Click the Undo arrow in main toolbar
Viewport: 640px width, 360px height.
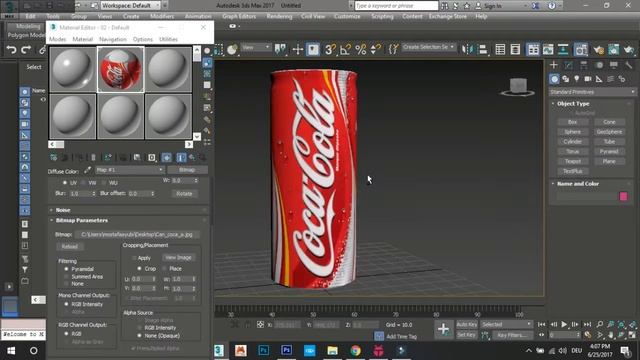point(11,50)
